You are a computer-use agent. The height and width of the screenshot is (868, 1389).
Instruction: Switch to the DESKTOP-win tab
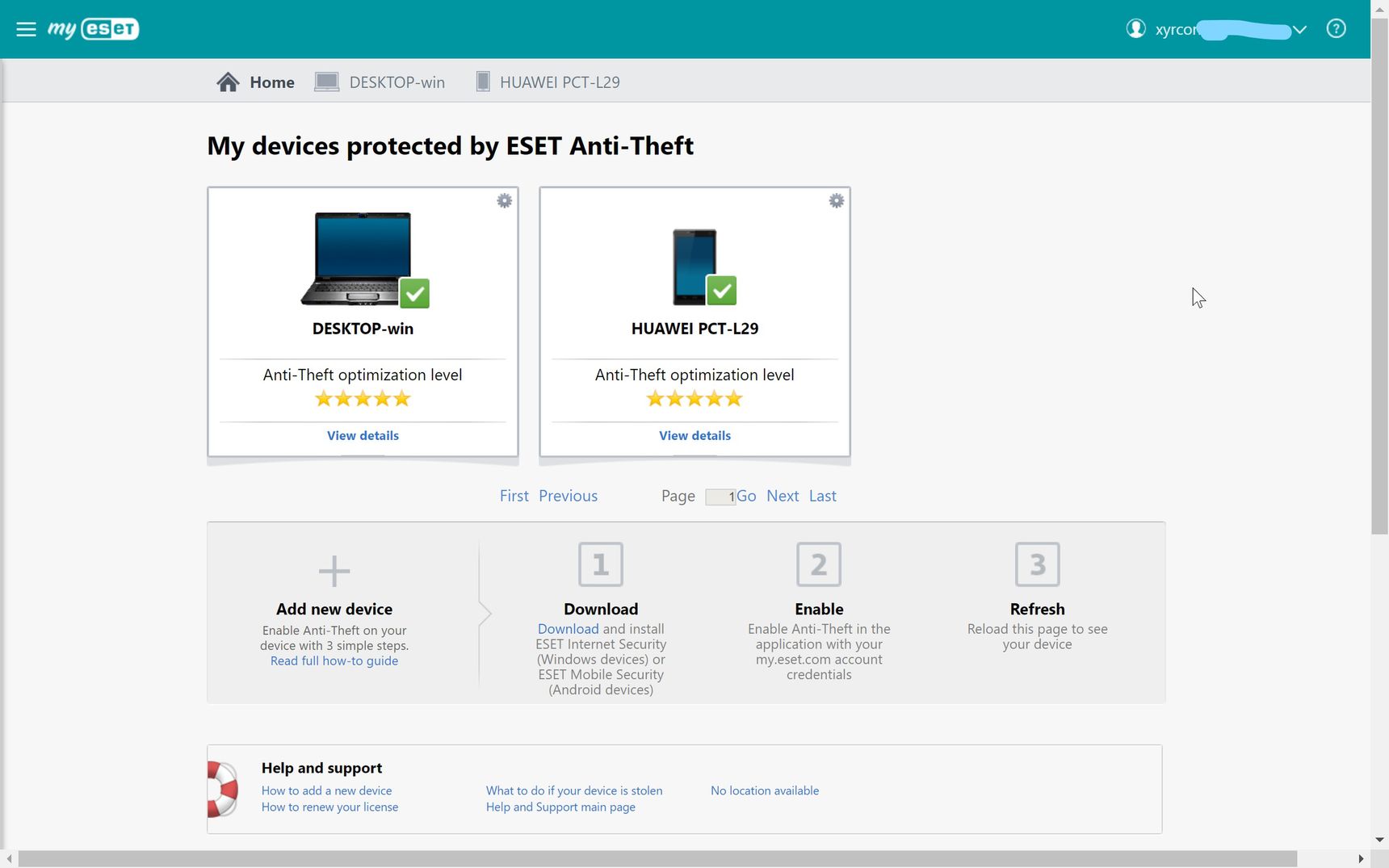pyautogui.click(x=380, y=82)
